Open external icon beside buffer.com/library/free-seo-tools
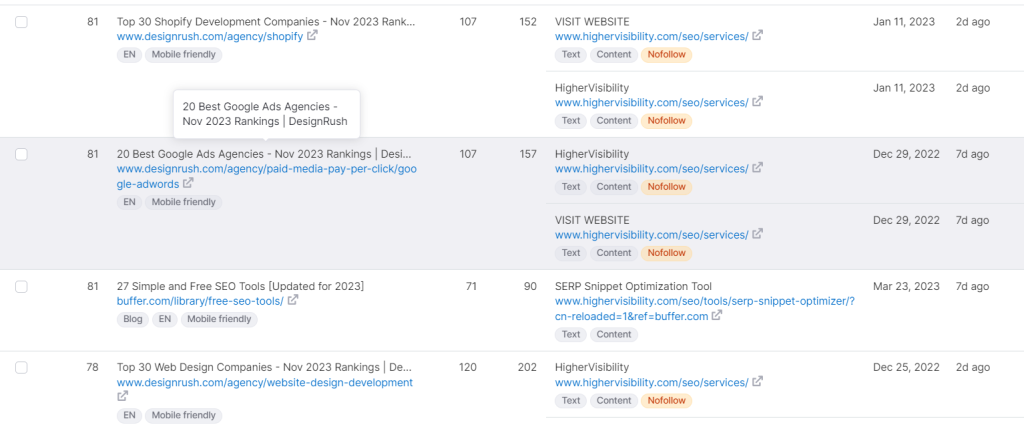The image size is (1024, 429). [293, 300]
